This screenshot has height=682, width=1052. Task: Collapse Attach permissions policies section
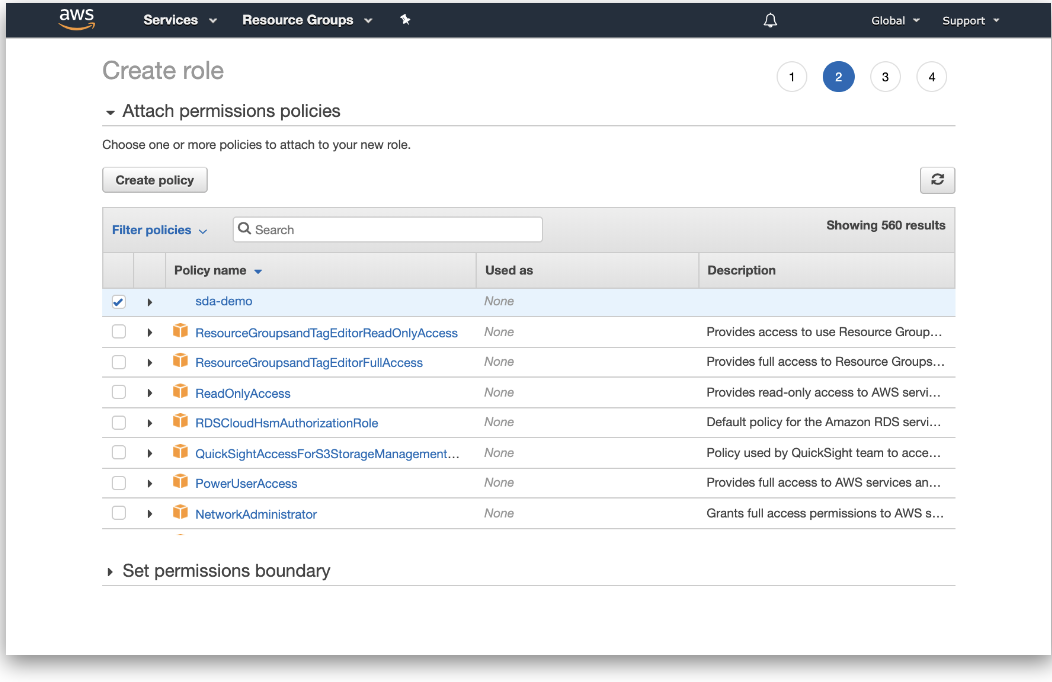point(110,113)
